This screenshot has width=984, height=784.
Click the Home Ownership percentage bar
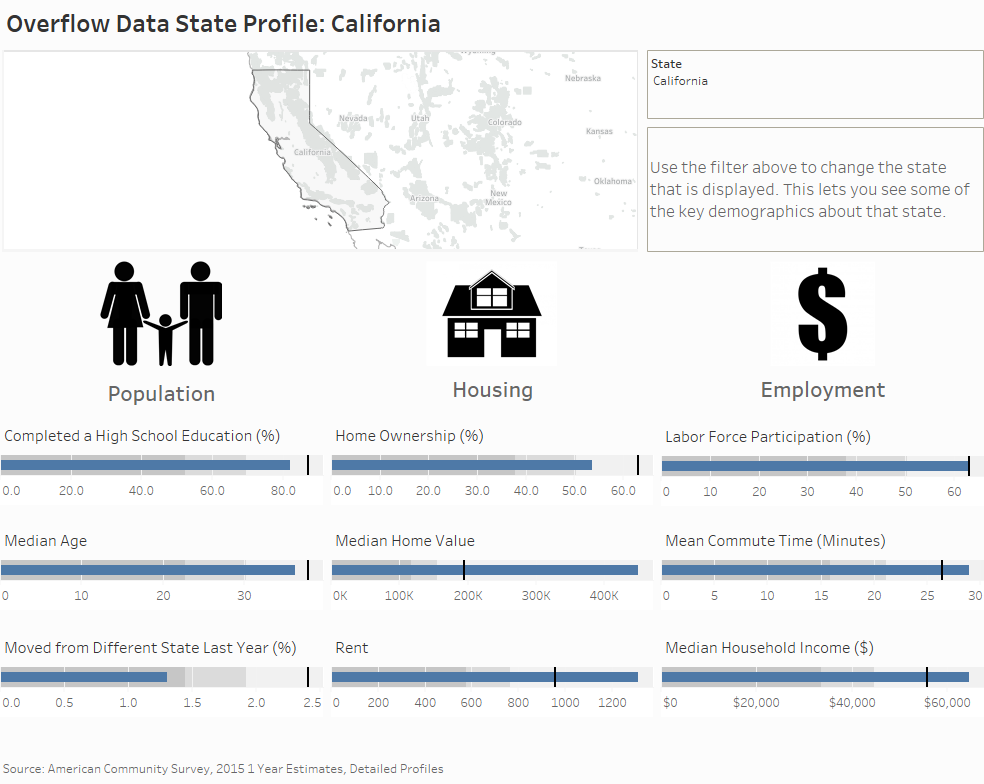(460, 464)
